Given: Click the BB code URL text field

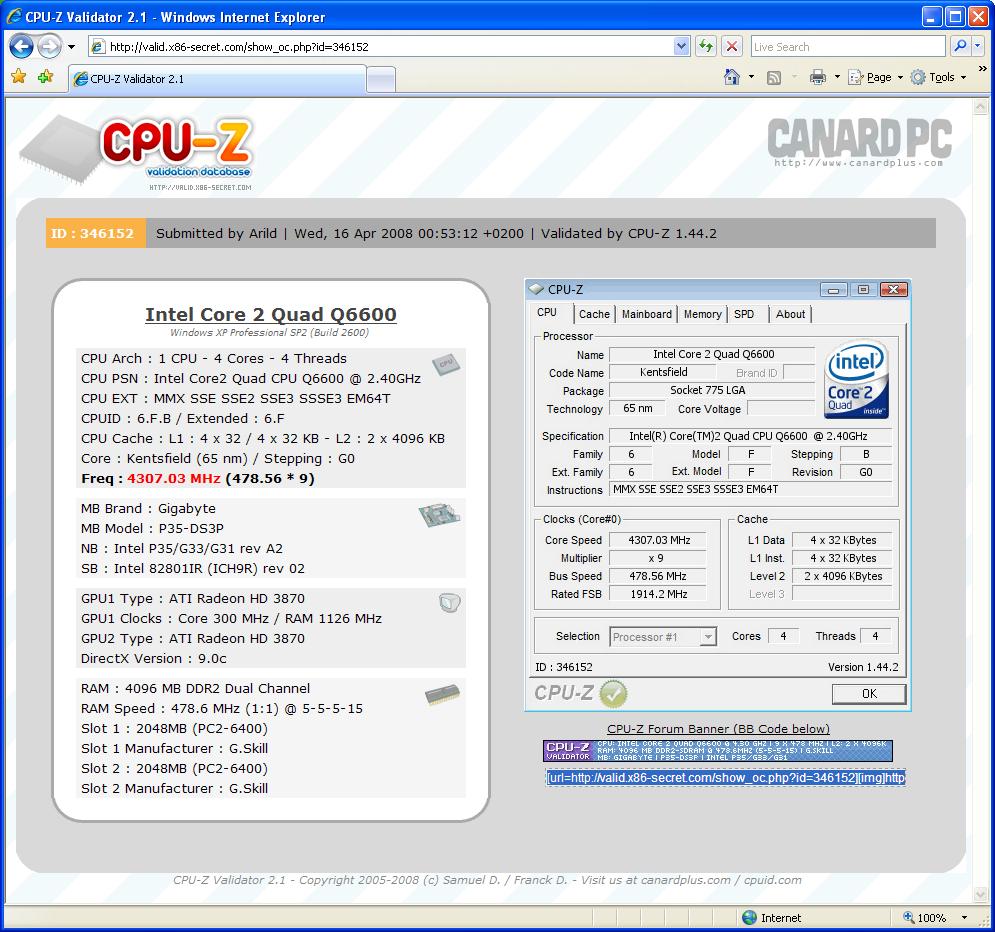Looking at the screenshot, I should click(726, 777).
